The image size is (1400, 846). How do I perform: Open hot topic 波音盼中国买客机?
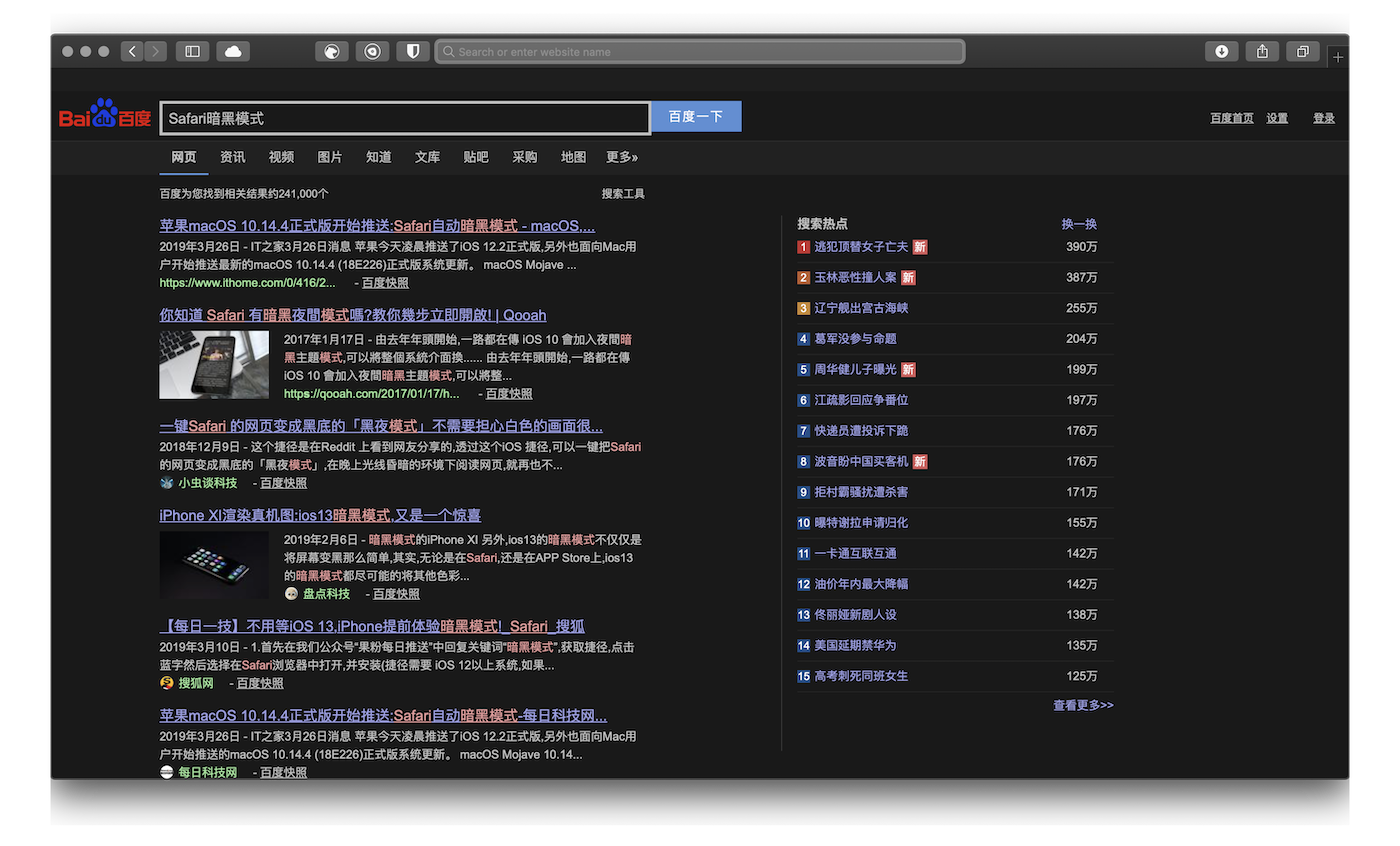(861, 462)
